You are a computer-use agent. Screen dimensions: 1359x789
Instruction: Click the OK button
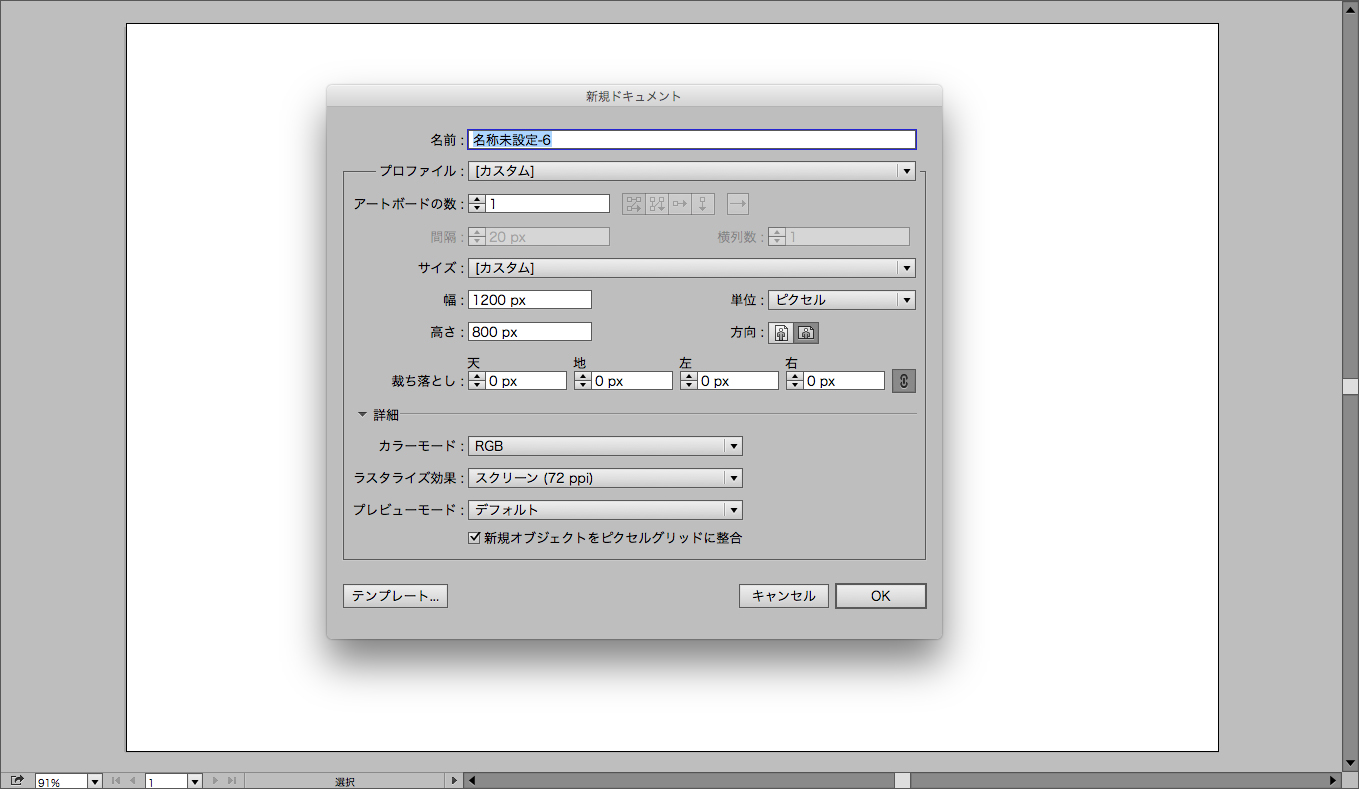point(880,596)
